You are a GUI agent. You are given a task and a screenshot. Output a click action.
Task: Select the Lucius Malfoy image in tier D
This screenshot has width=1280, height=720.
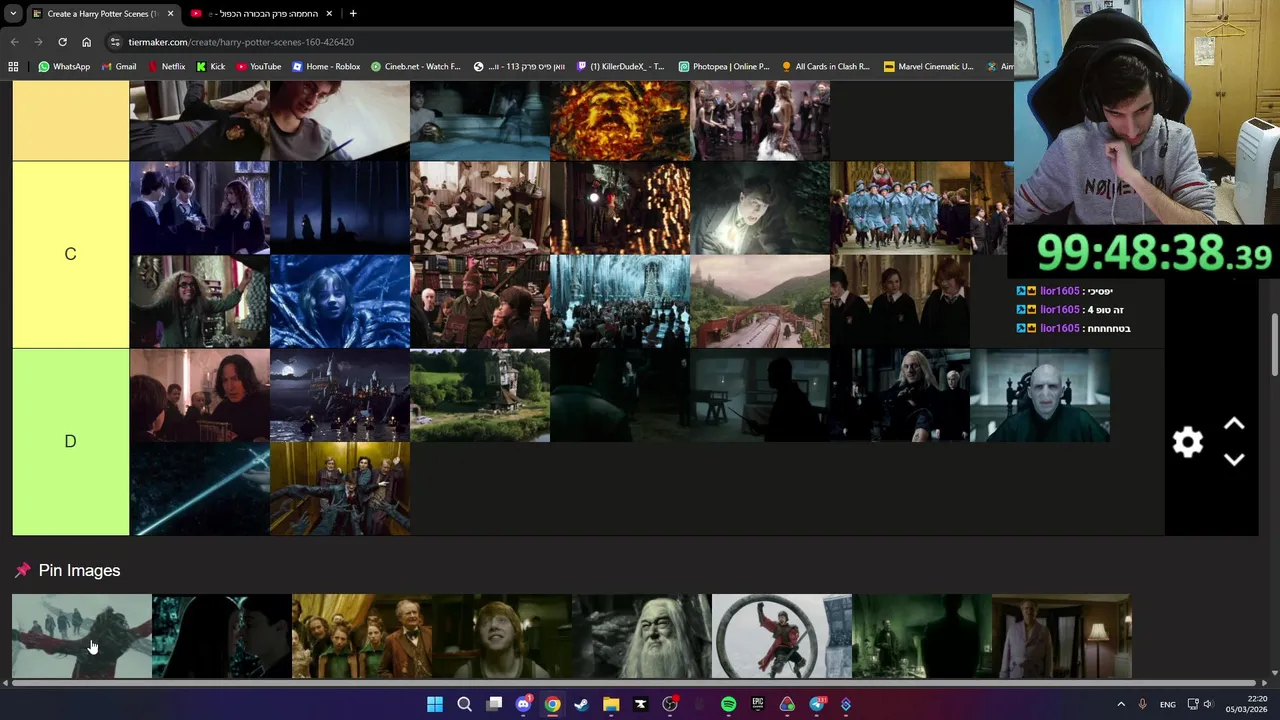click(x=900, y=395)
